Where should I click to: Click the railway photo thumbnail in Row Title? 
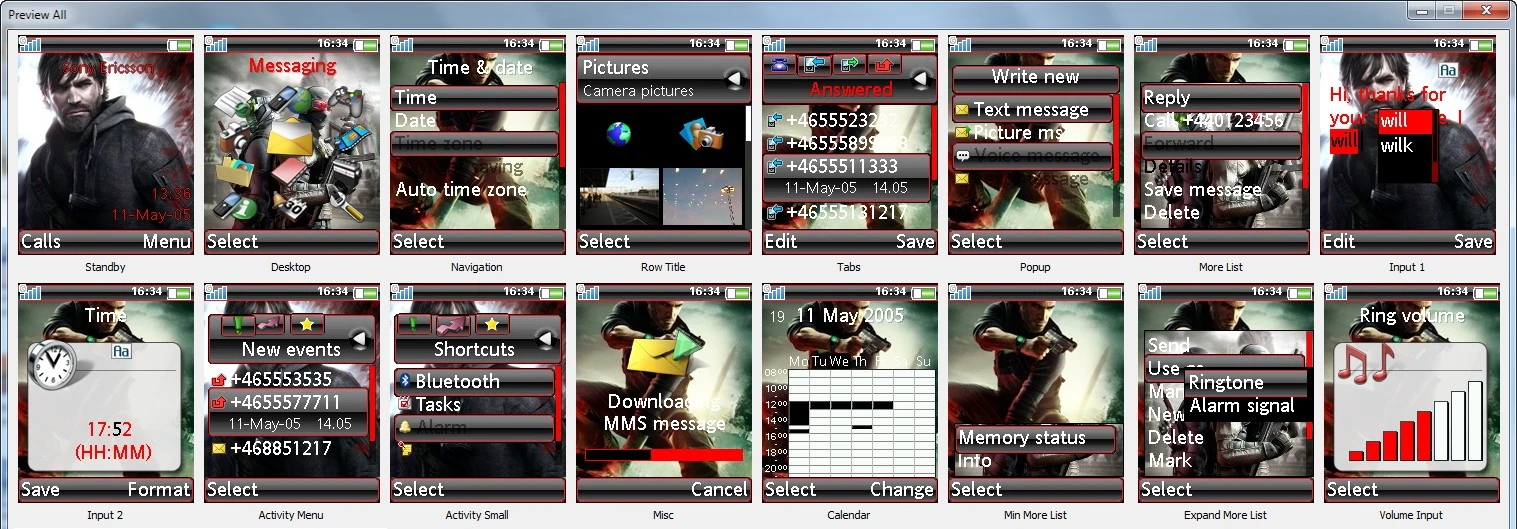point(620,197)
